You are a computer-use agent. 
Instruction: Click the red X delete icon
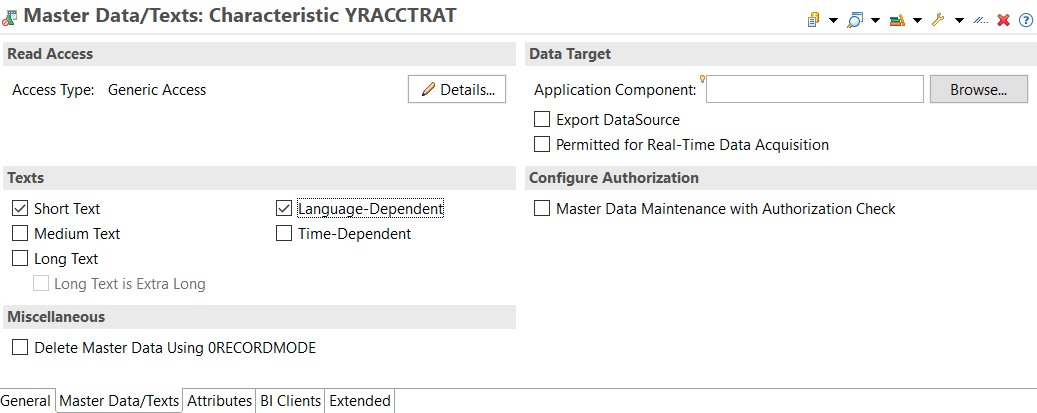click(x=1003, y=19)
